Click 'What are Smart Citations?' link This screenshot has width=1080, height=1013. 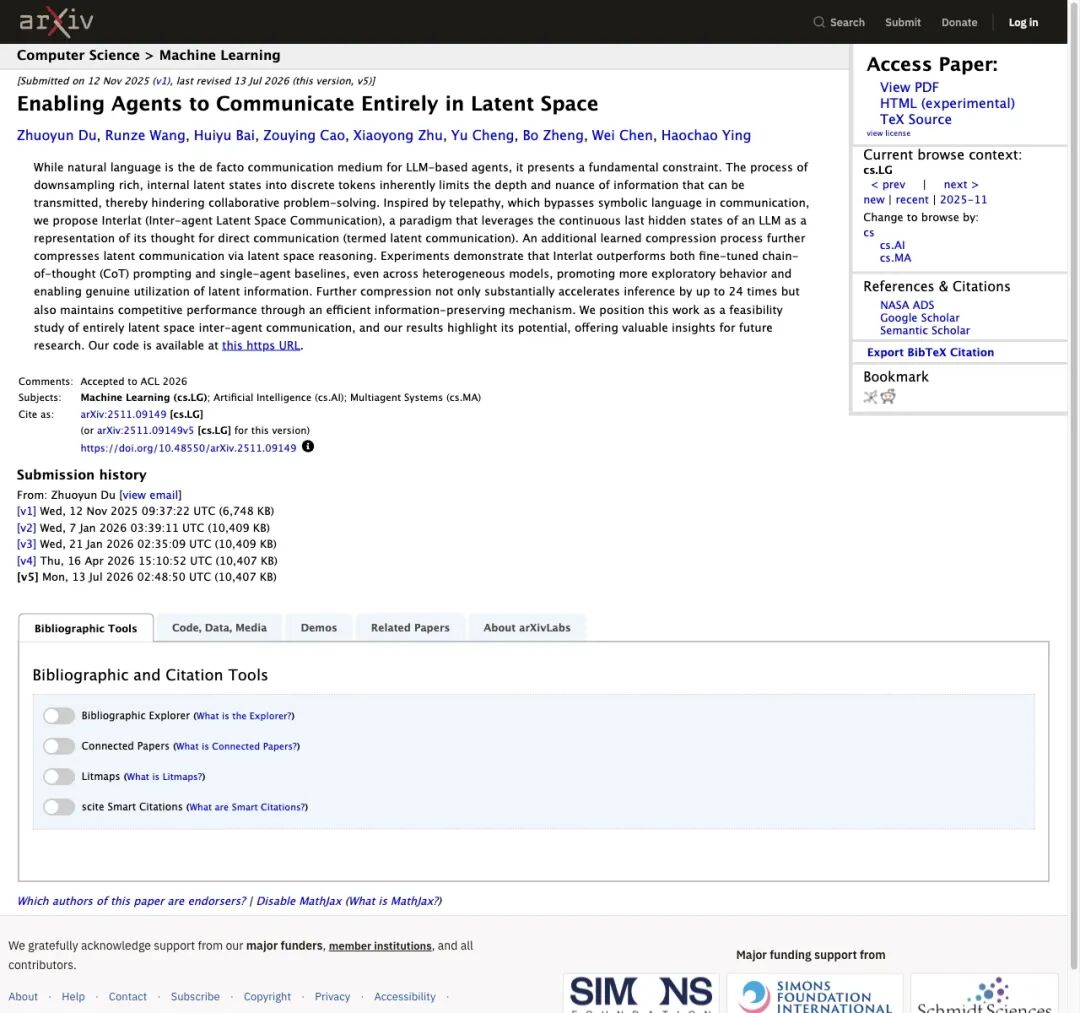[247, 806]
